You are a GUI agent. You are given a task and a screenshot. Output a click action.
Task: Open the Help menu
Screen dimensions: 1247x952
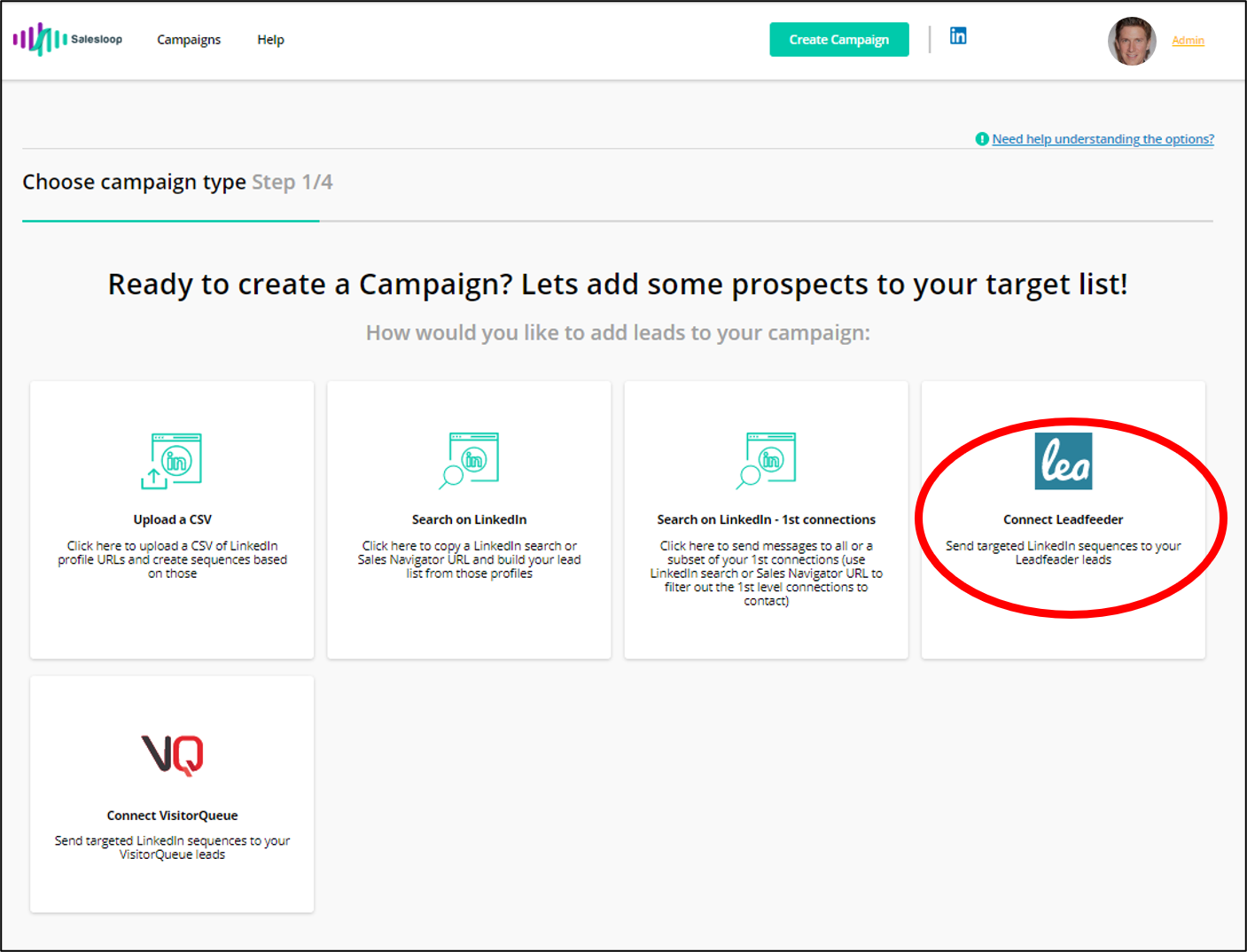(x=270, y=39)
